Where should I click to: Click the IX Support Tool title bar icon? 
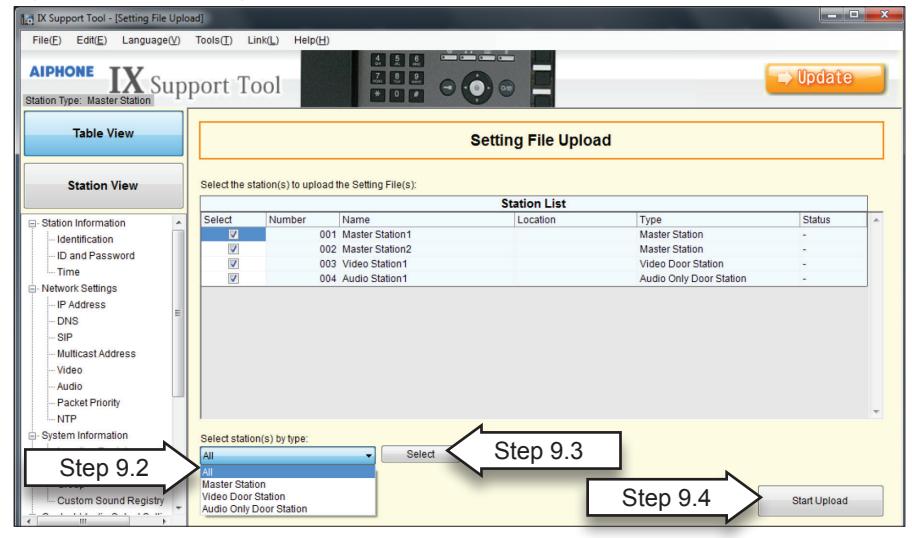point(27,19)
